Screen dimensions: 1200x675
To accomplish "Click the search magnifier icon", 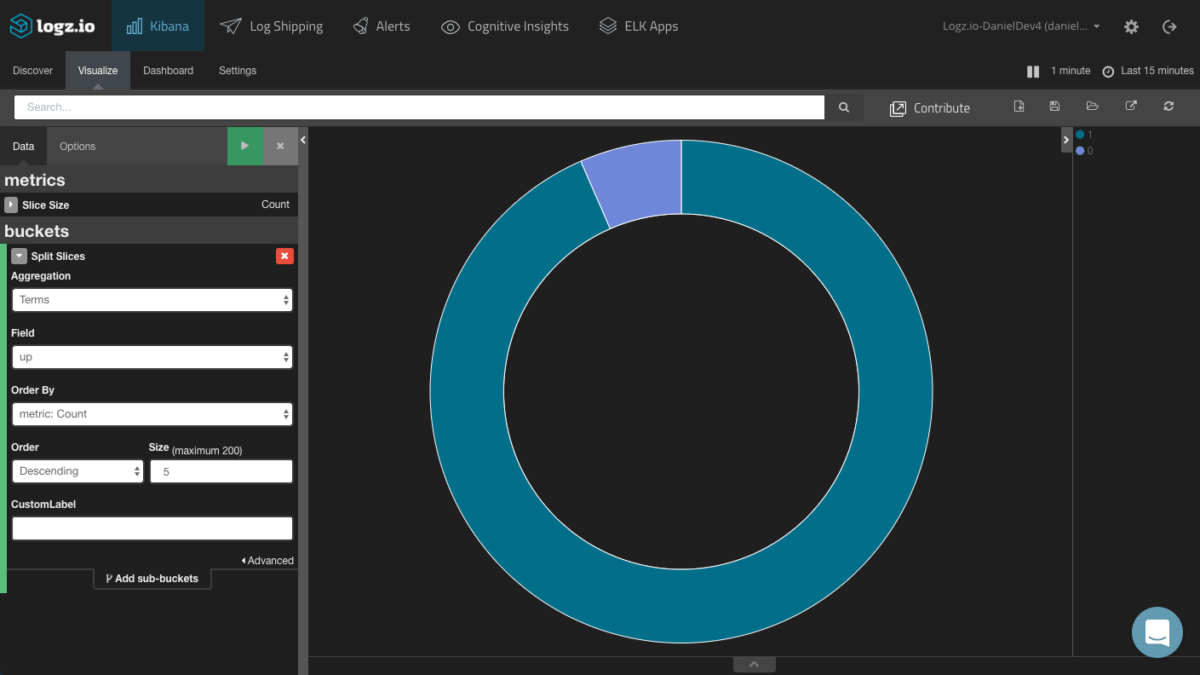I will click(x=843, y=106).
